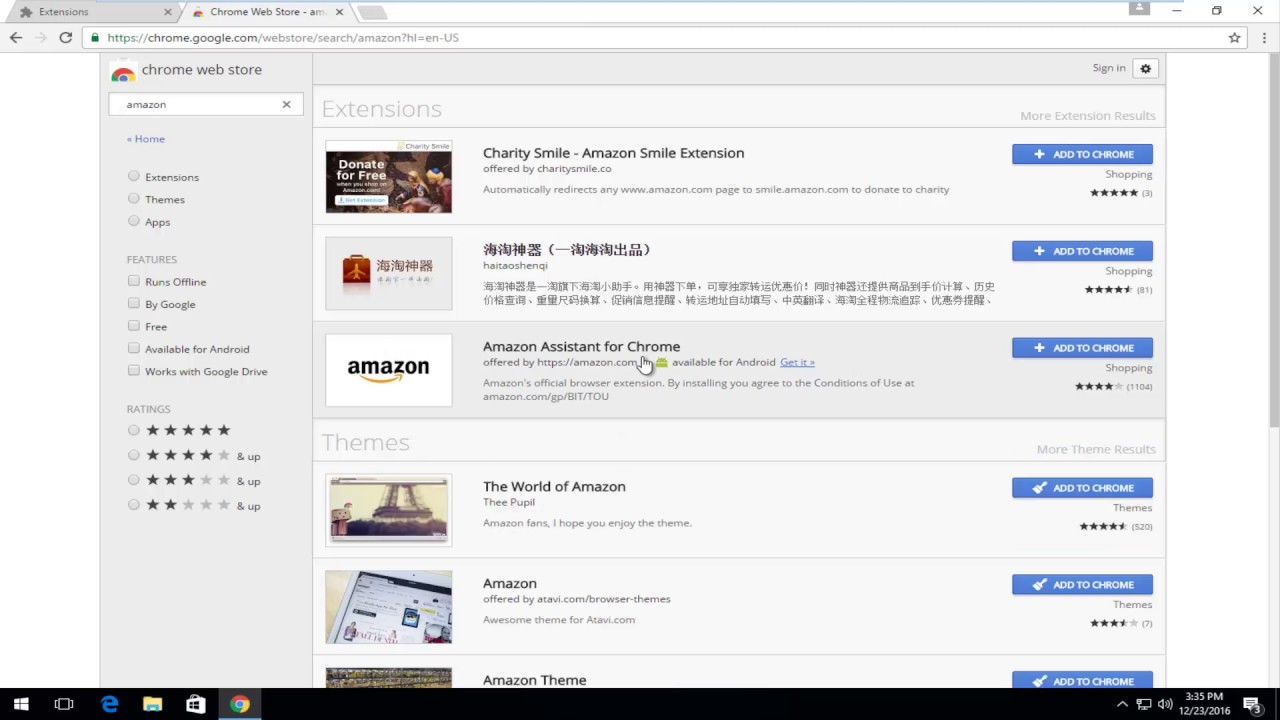Launch Microsoft Edge from taskbar

click(x=109, y=704)
